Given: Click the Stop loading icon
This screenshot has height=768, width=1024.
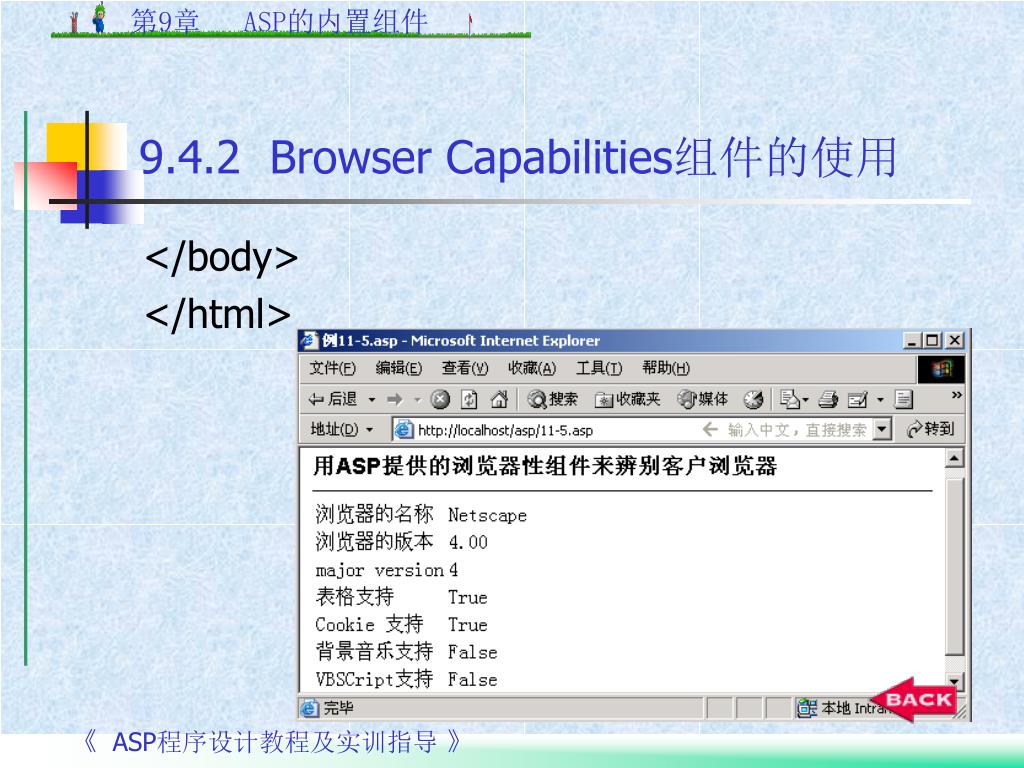Looking at the screenshot, I should click(441, 399).
